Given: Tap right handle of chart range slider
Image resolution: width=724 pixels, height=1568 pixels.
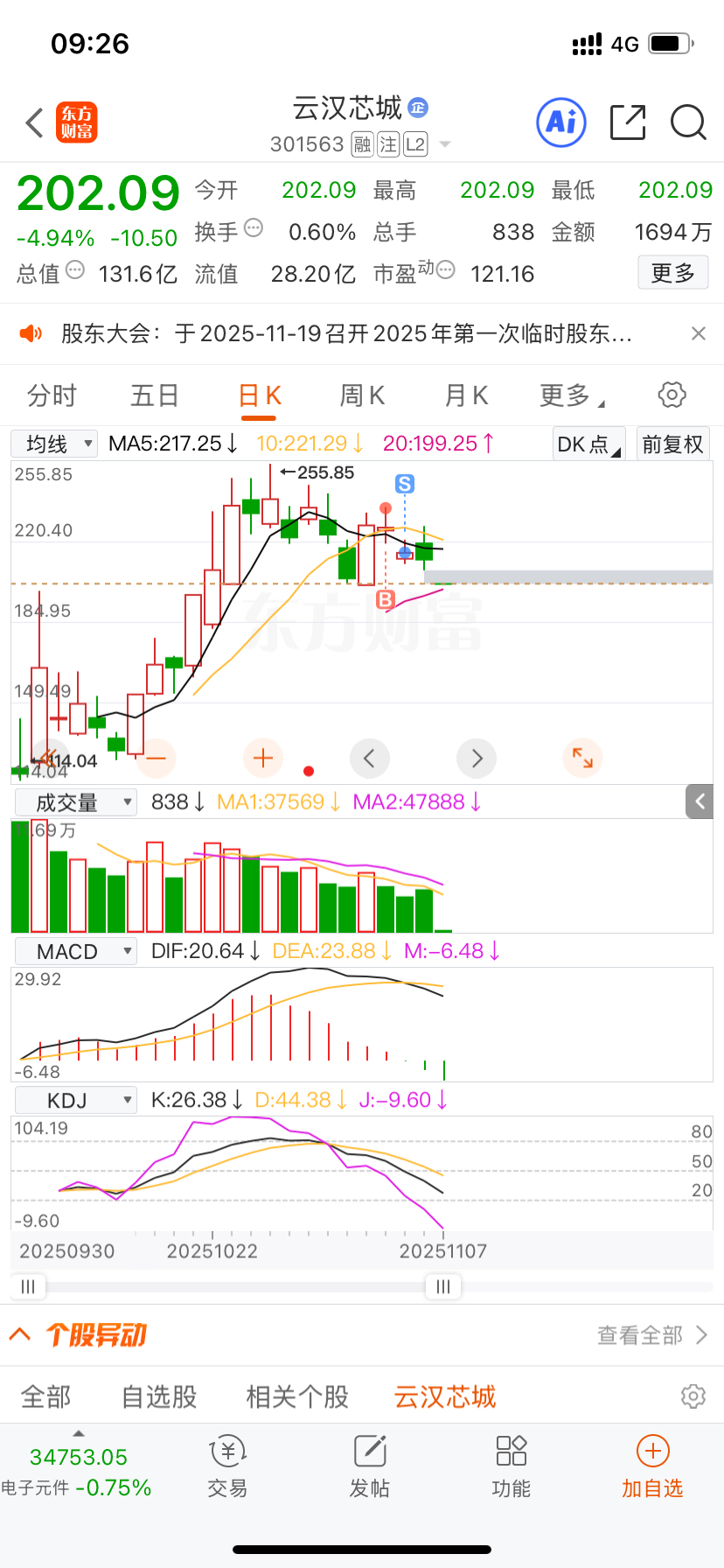Looking at the screenshot, I should (443, 1286).
